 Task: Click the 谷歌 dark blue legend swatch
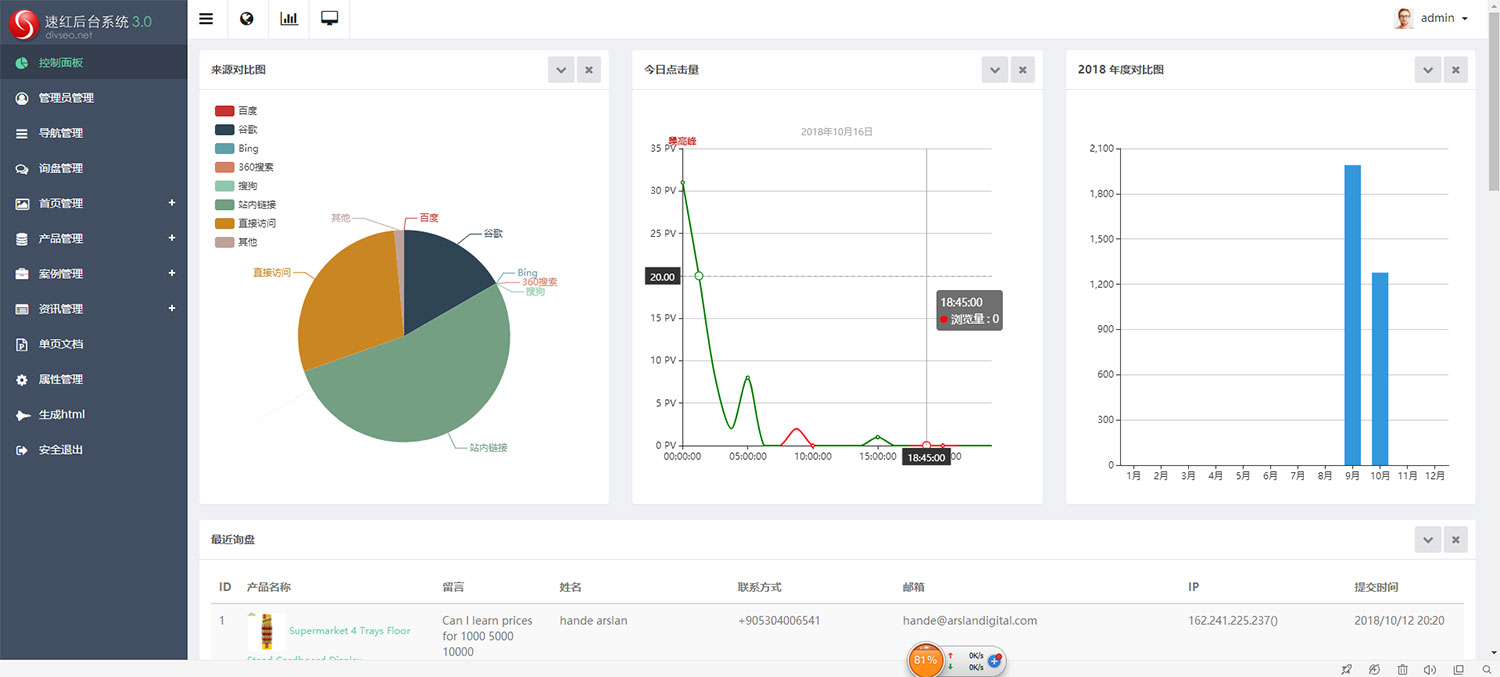(225, 130)
